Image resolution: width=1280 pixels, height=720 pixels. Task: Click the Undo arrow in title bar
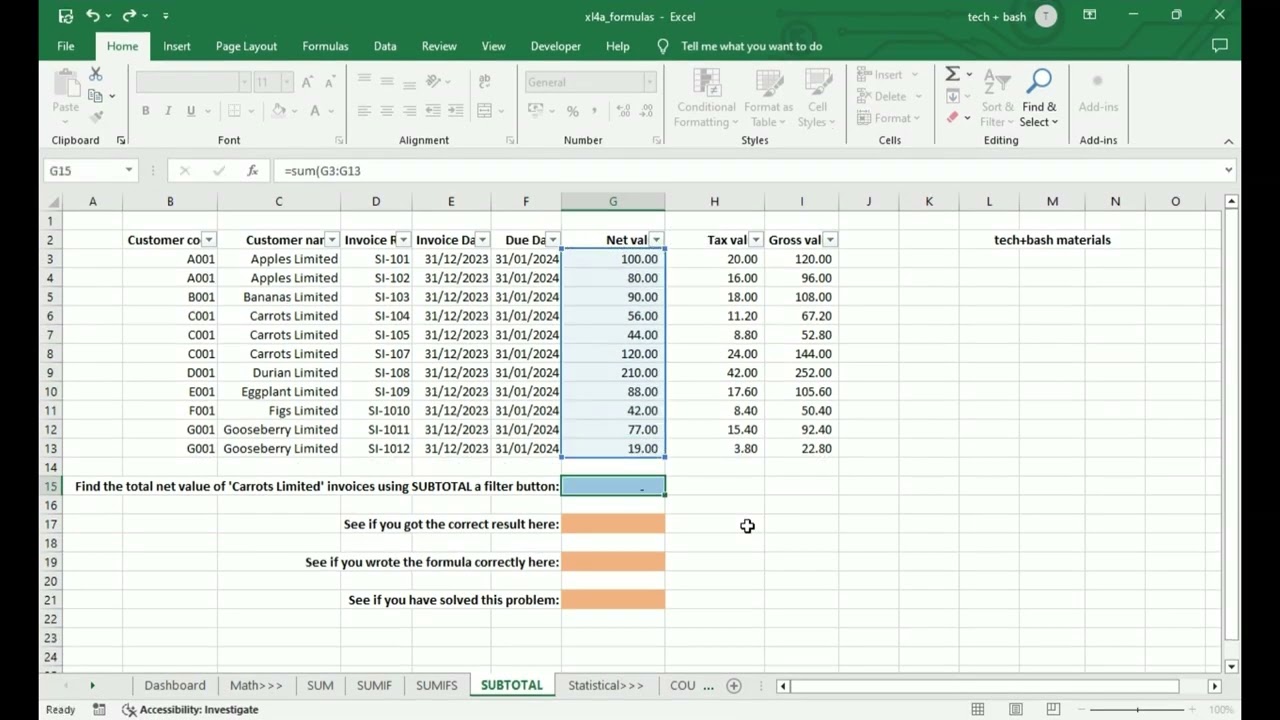pos(92,16)
